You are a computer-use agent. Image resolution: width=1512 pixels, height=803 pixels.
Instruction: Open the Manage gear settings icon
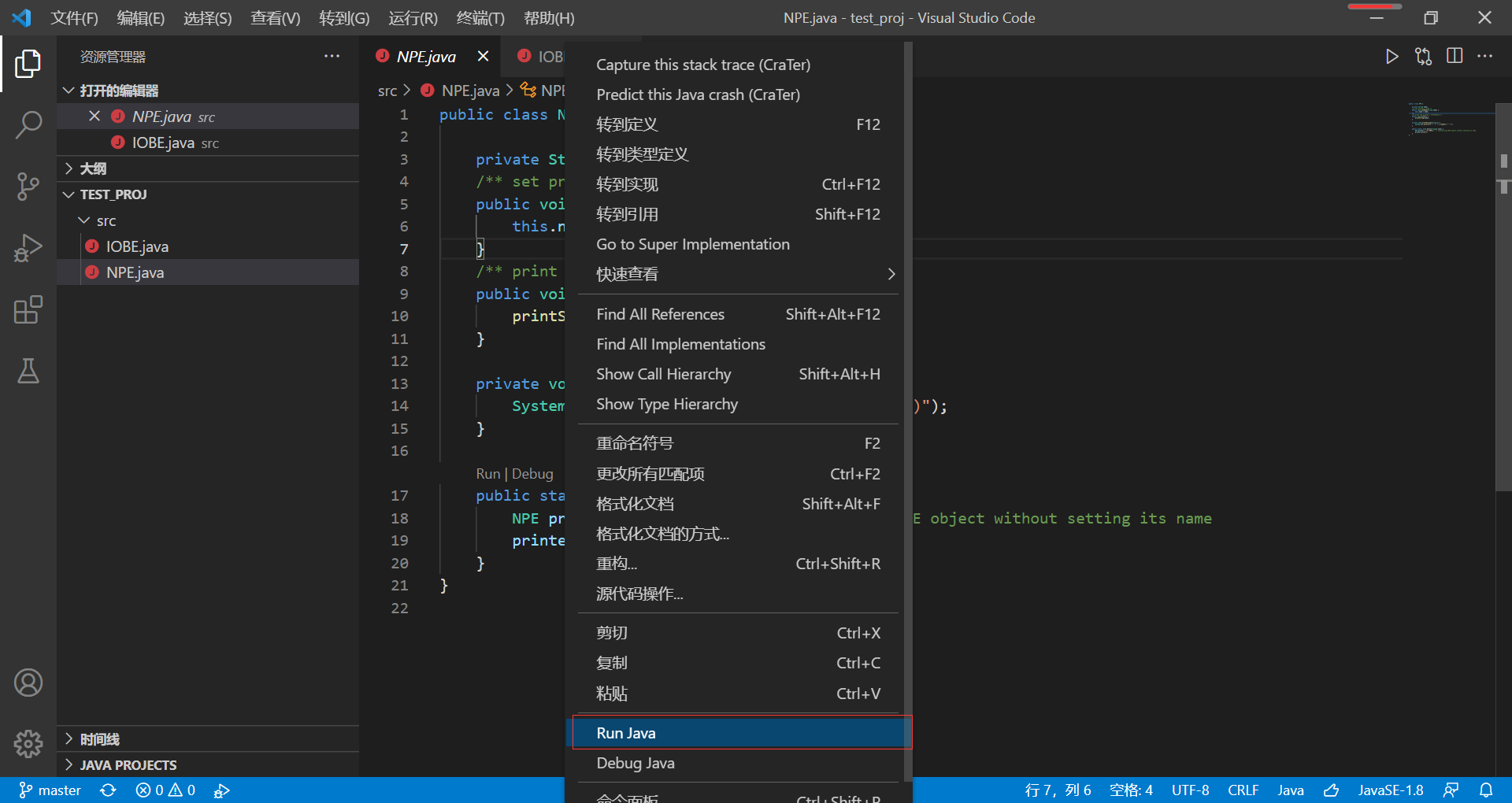[x=28, y=743]
